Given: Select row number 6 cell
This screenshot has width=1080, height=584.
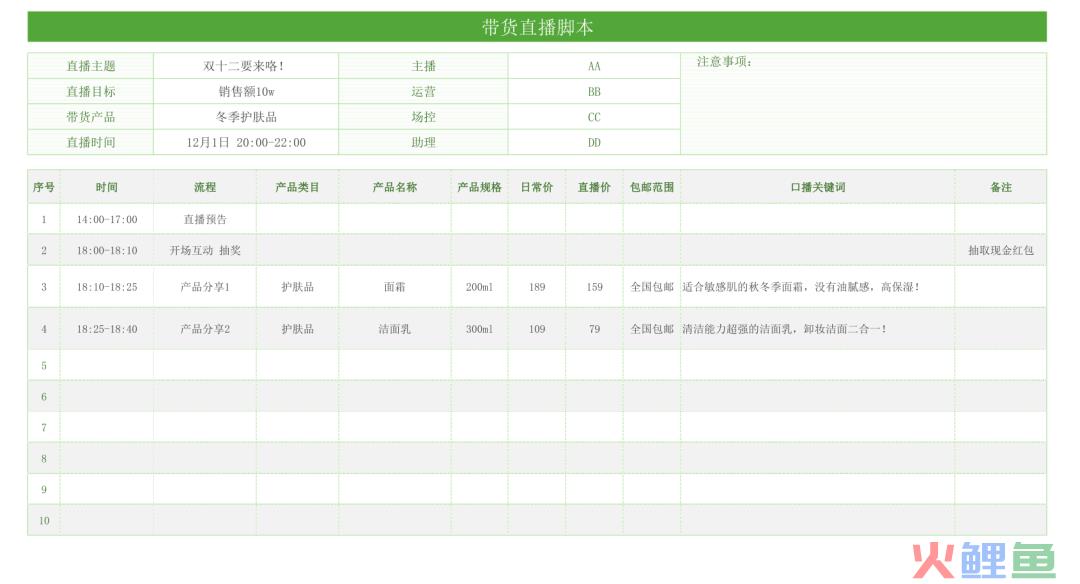Looking at the screenshot, I should pos(43,396).
